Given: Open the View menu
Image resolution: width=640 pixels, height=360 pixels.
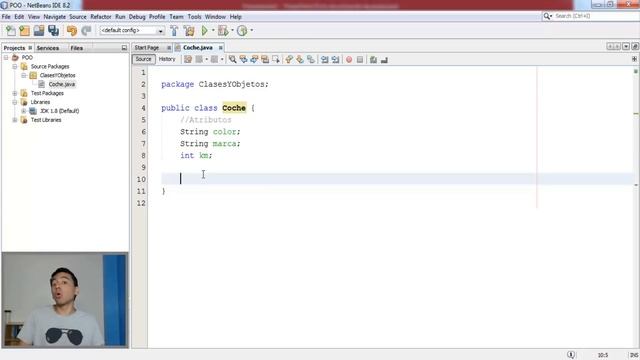Looking at the screenshot, I should click(x=34, y=17).
